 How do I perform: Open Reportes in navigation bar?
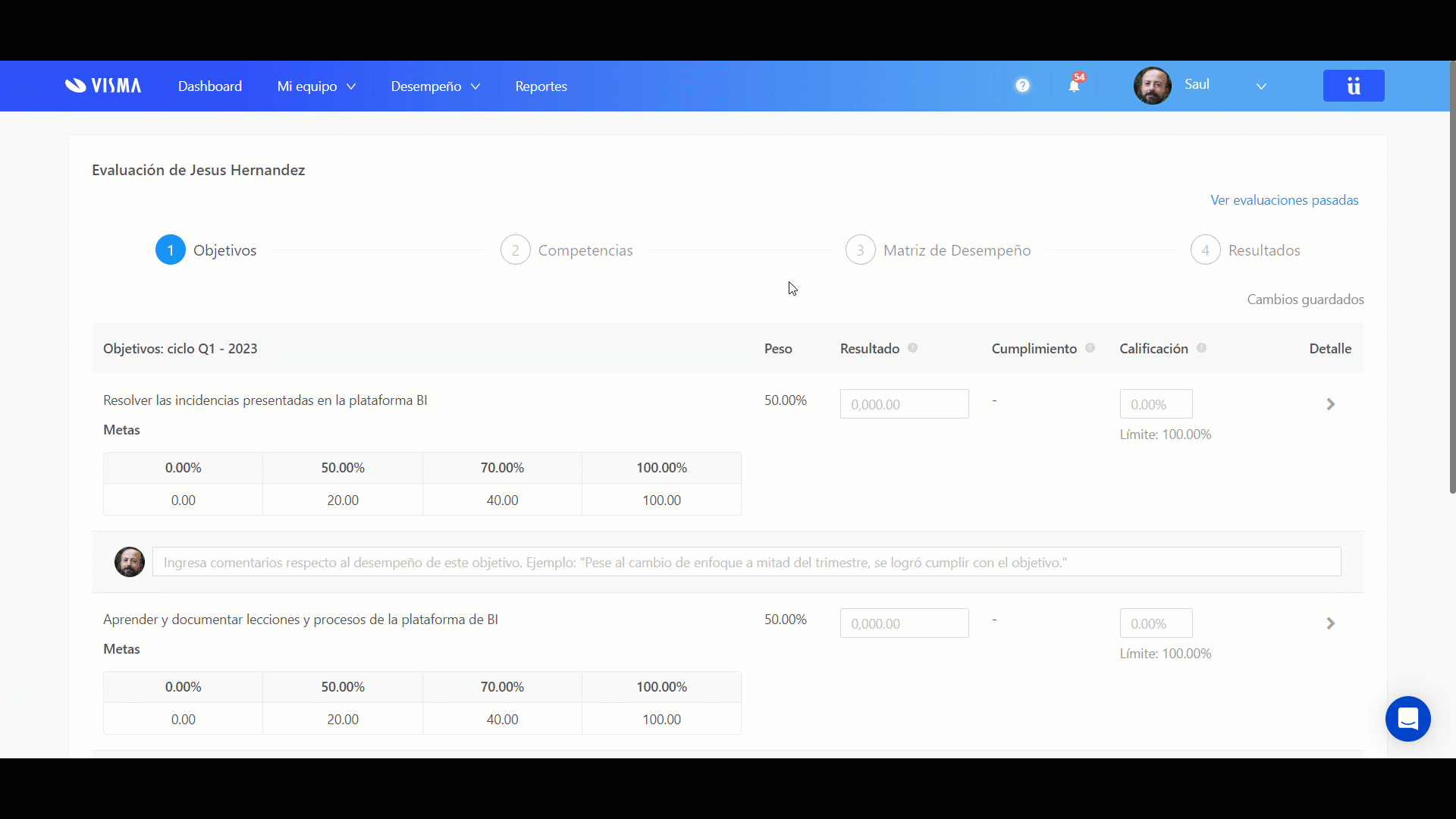(541, 86)
